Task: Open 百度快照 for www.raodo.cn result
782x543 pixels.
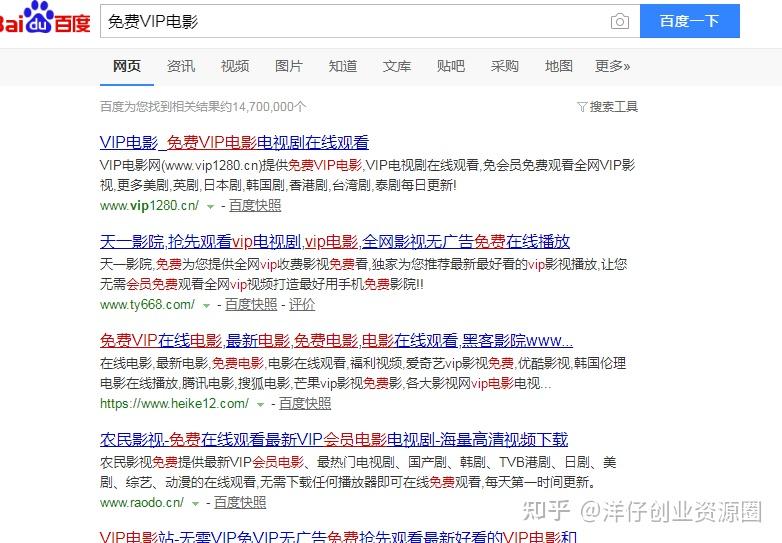Action: 240,503
